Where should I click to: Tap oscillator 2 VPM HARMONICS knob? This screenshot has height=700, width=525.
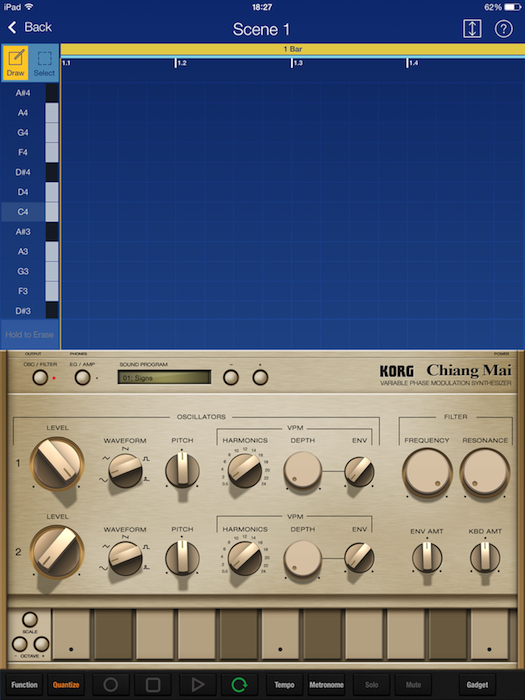pos(245,558)
